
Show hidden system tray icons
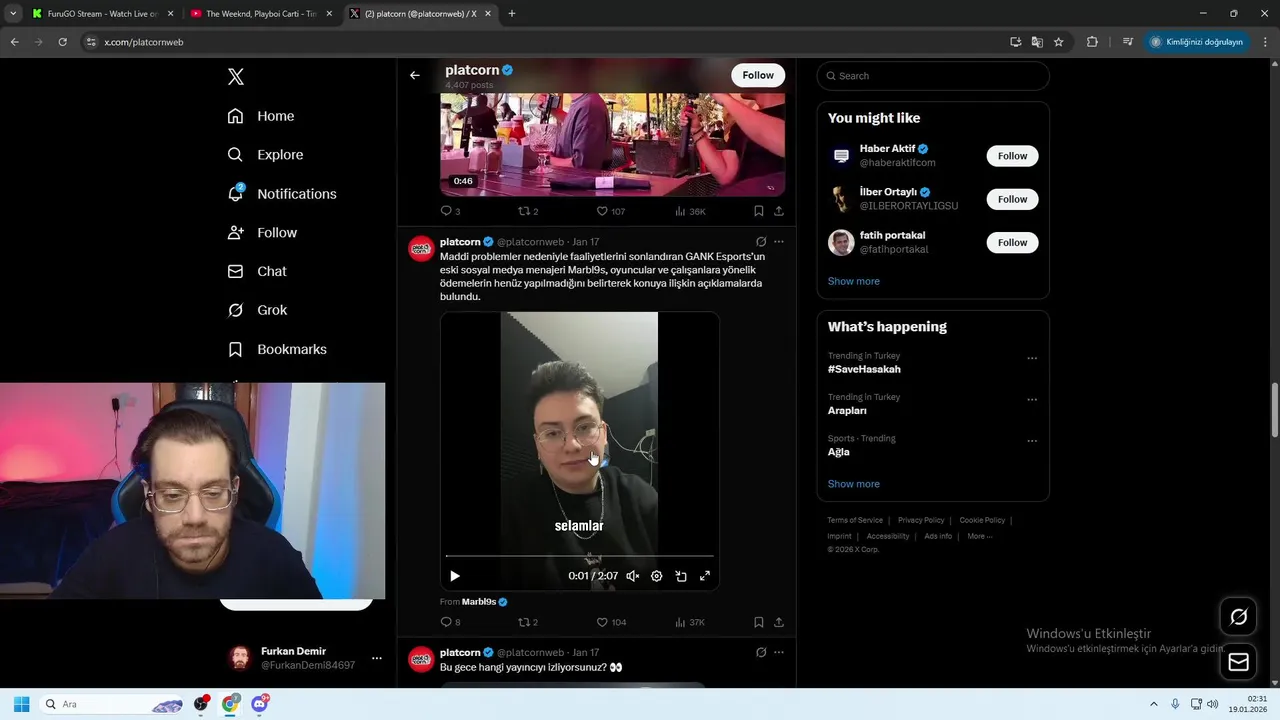coord(1153,704)
